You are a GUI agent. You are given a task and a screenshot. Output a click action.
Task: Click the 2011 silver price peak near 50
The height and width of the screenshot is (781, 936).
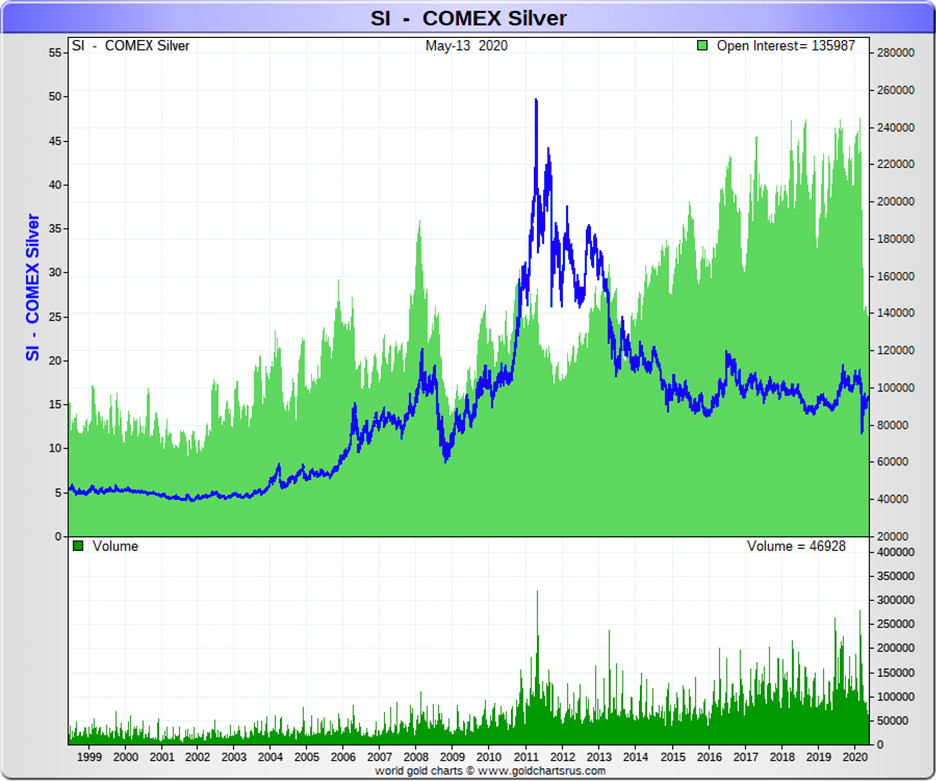pyautogui.click(x=536, y=102)
